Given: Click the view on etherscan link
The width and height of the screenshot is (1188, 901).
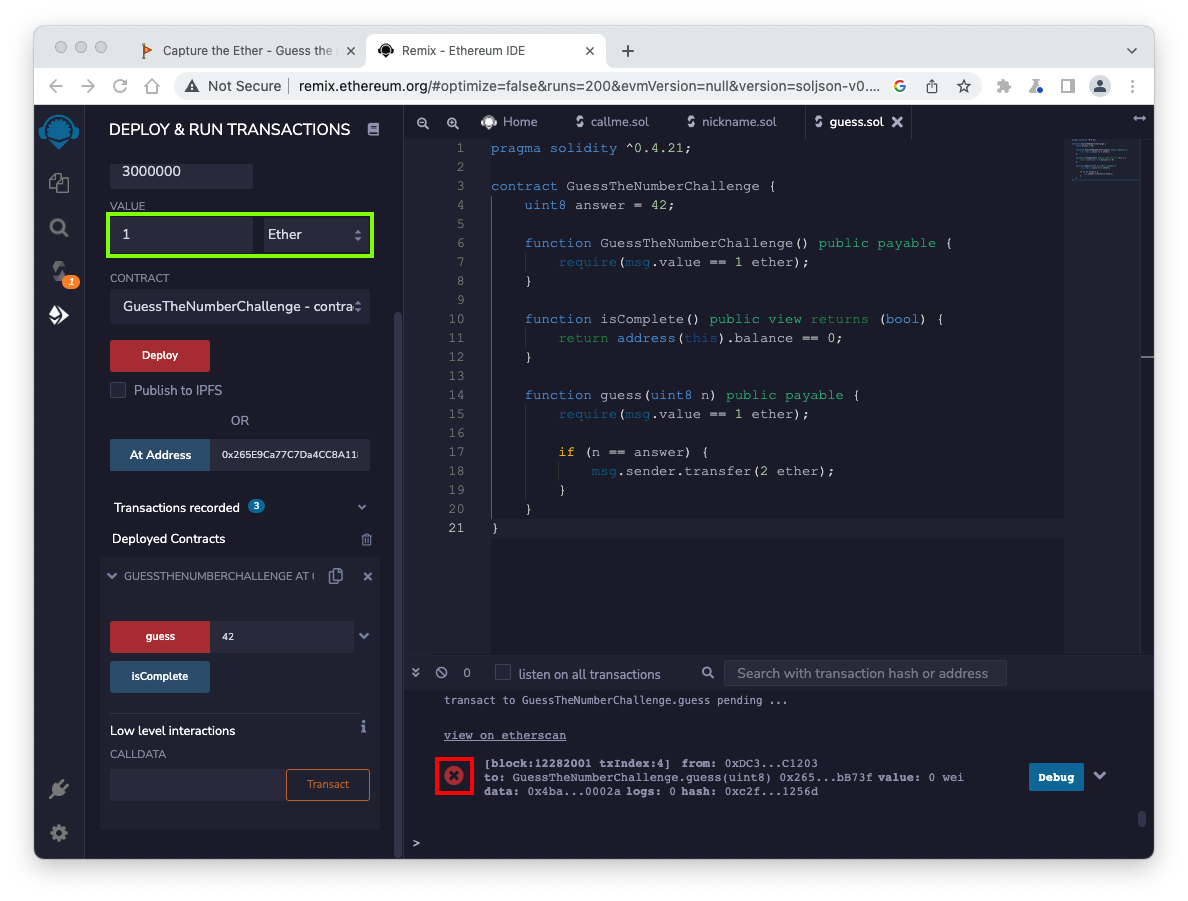Looking at the screenshot, I should click(x=505, y=735).
